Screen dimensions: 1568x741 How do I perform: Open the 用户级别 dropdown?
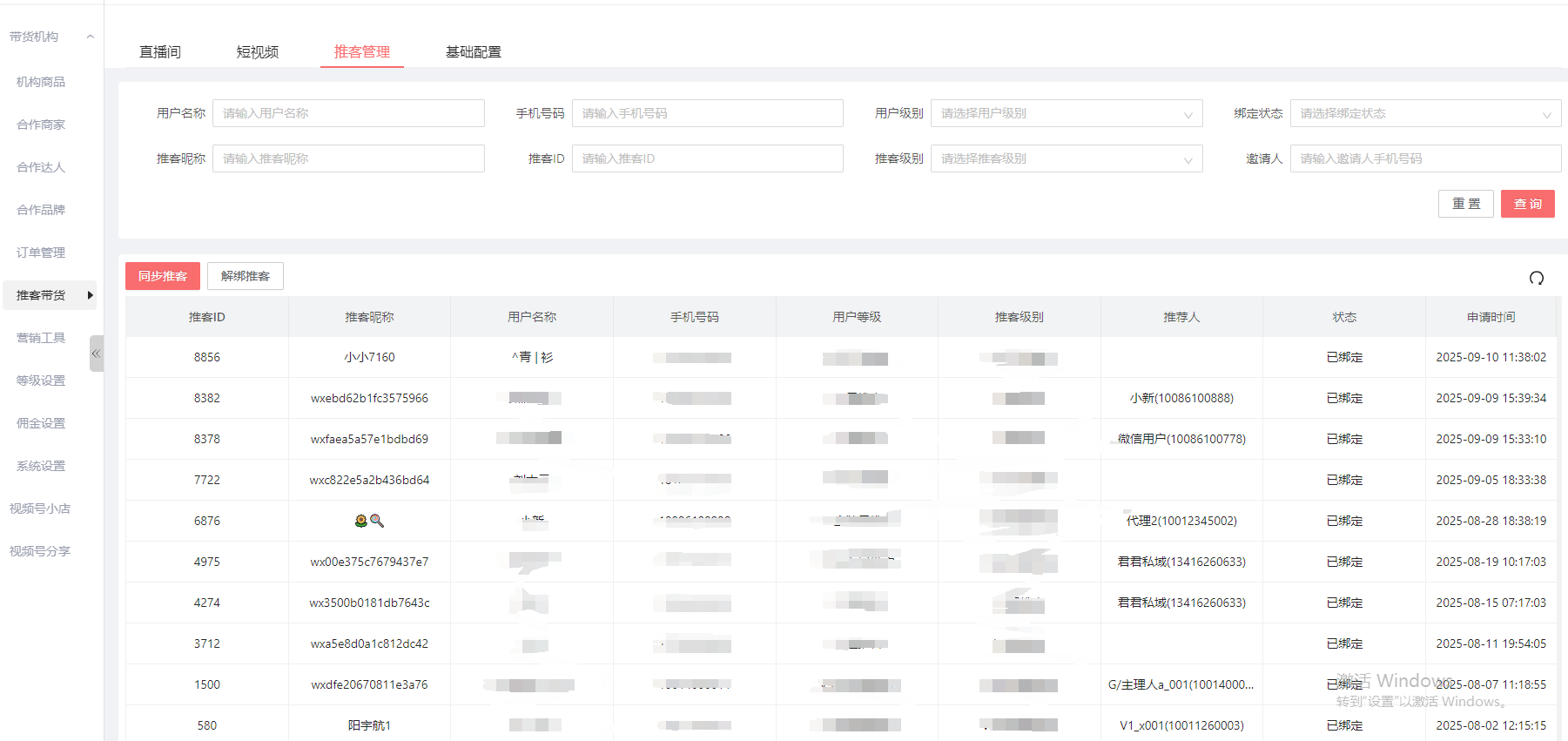pyautogui.click(x=1066, y=113)
